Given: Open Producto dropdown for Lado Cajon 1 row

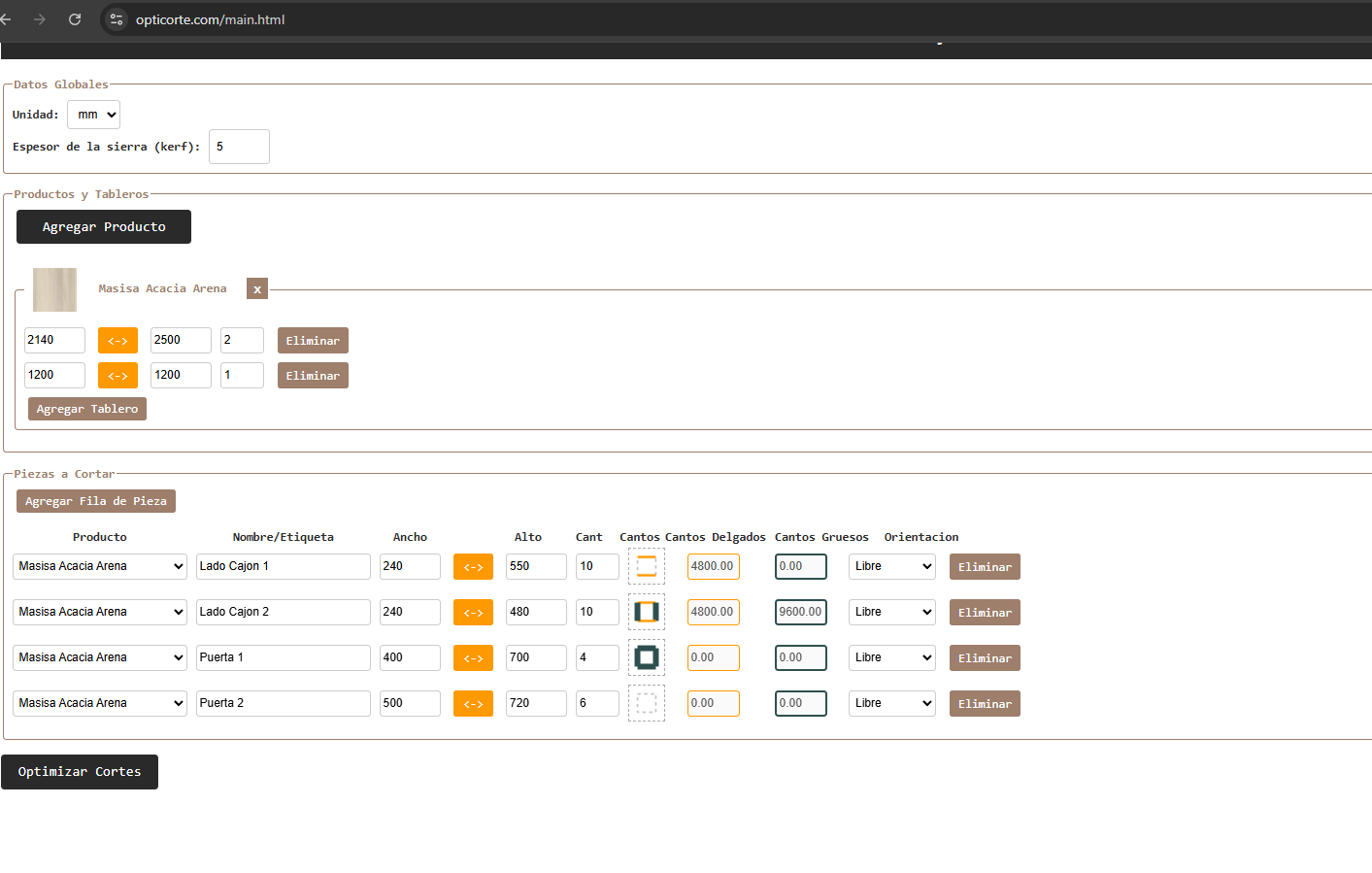Looking at the screenshot, I should [100, 566].
